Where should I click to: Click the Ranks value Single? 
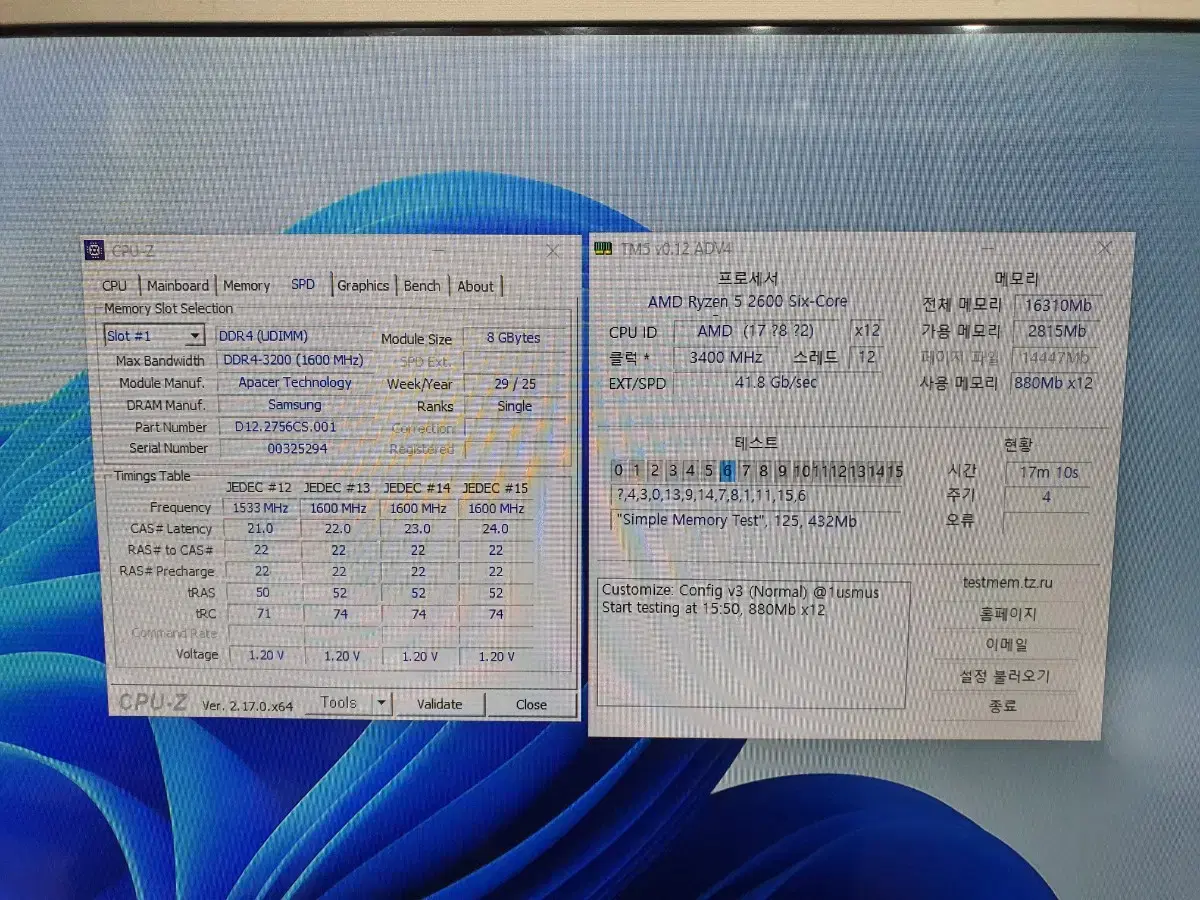click(515, 406)
